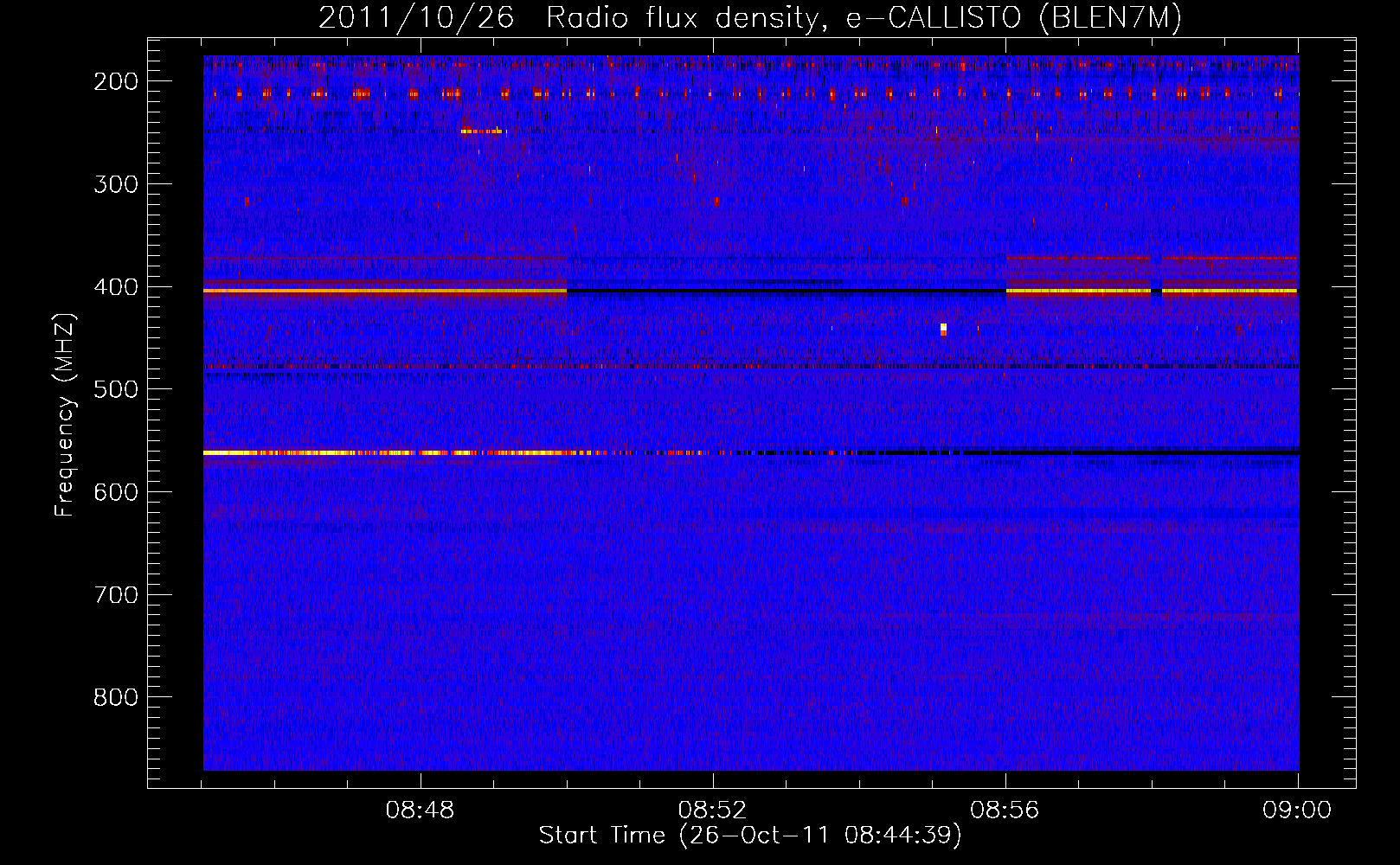Click the 700 frequency tick label
Screen dimensions: 1400x865
coord(116,595)
